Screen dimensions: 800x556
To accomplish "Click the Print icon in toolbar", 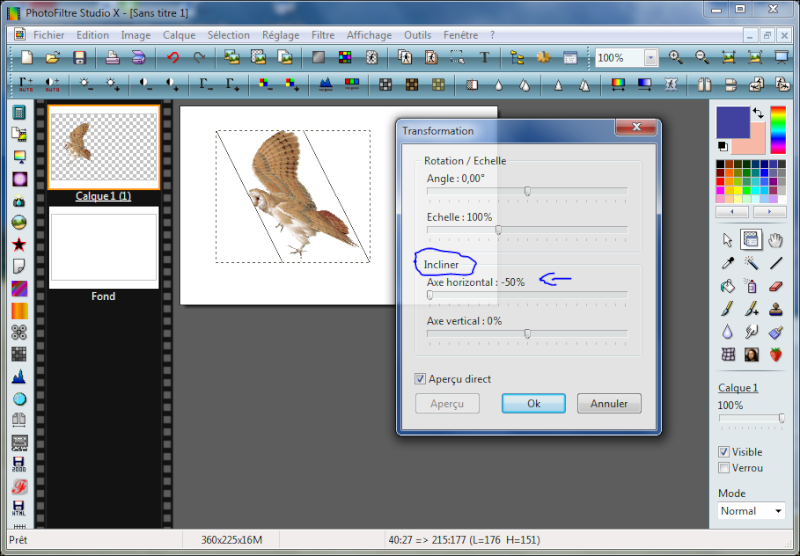I will tap(112, 57).
